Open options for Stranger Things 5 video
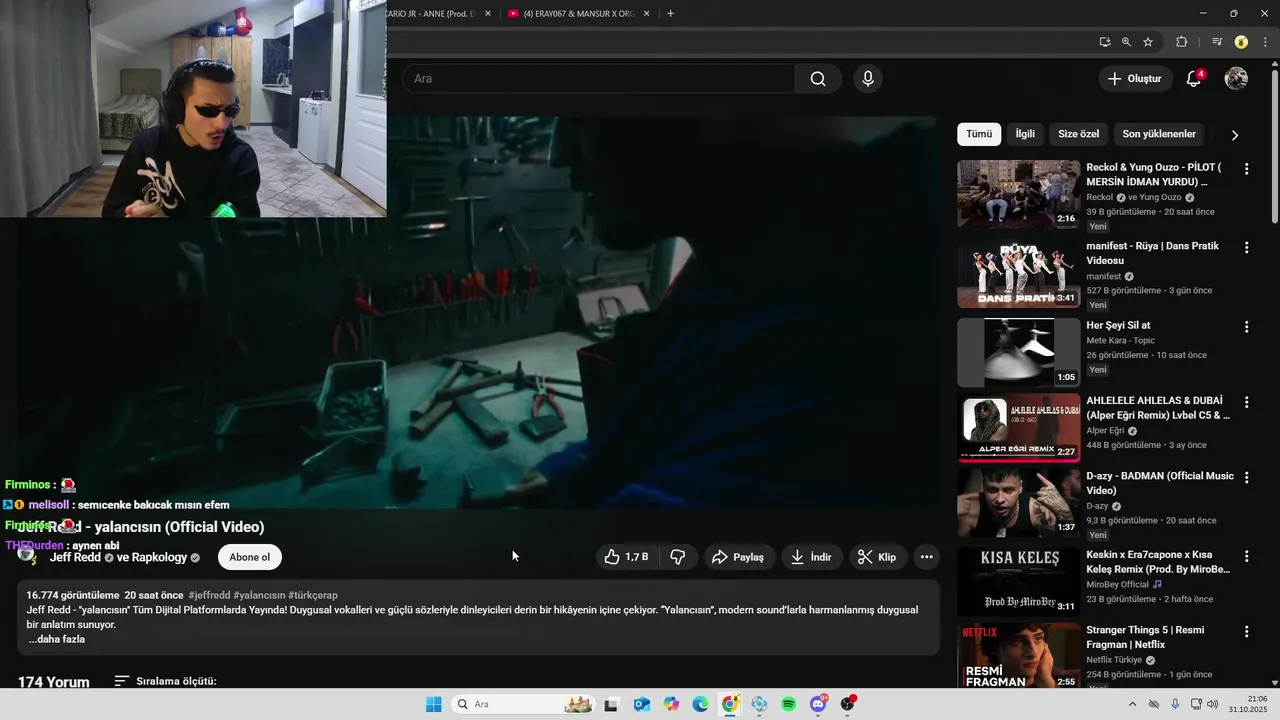 (1246, 632)
